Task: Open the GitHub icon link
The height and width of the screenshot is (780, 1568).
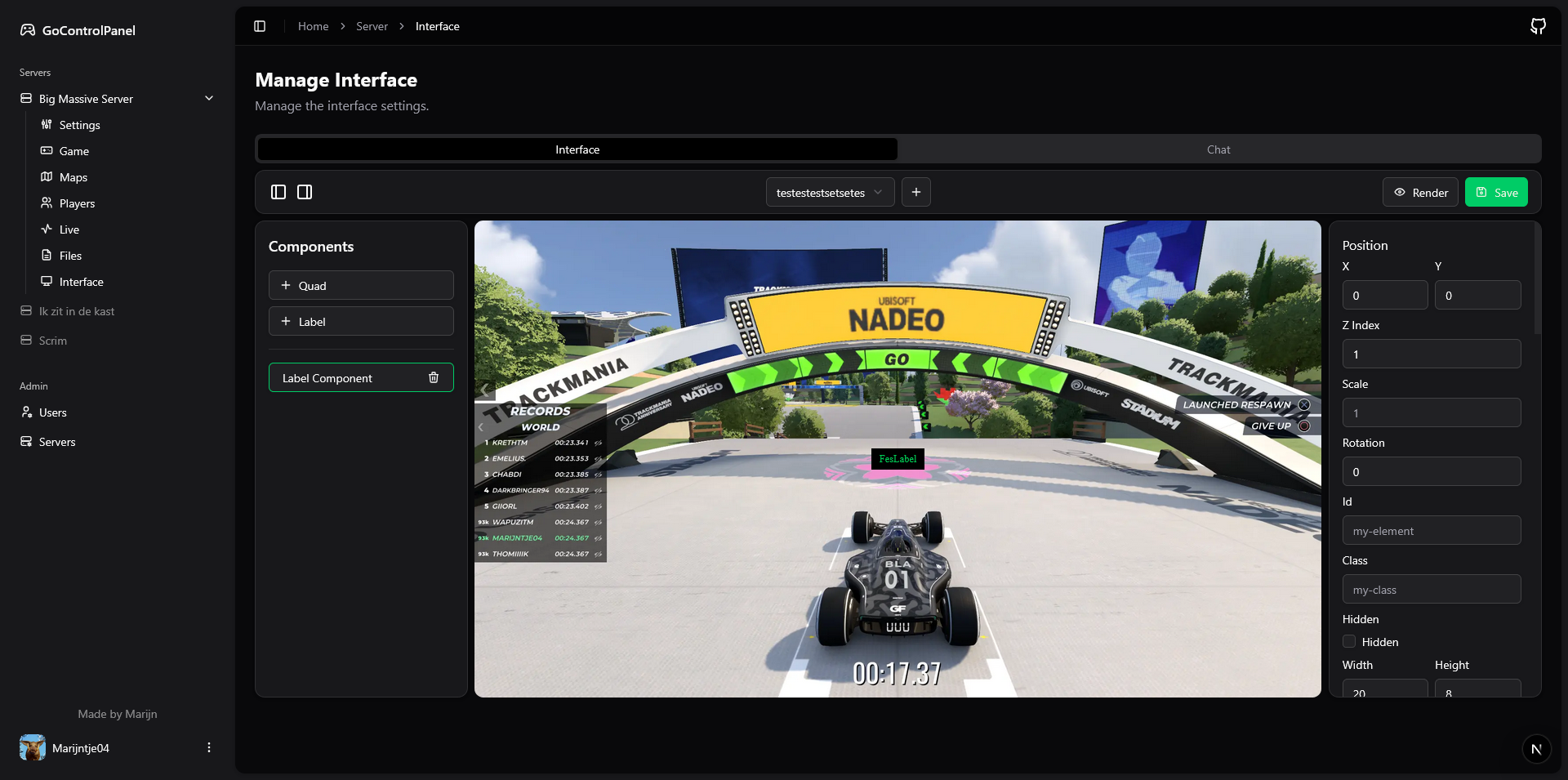Action: click(1538, 26)
